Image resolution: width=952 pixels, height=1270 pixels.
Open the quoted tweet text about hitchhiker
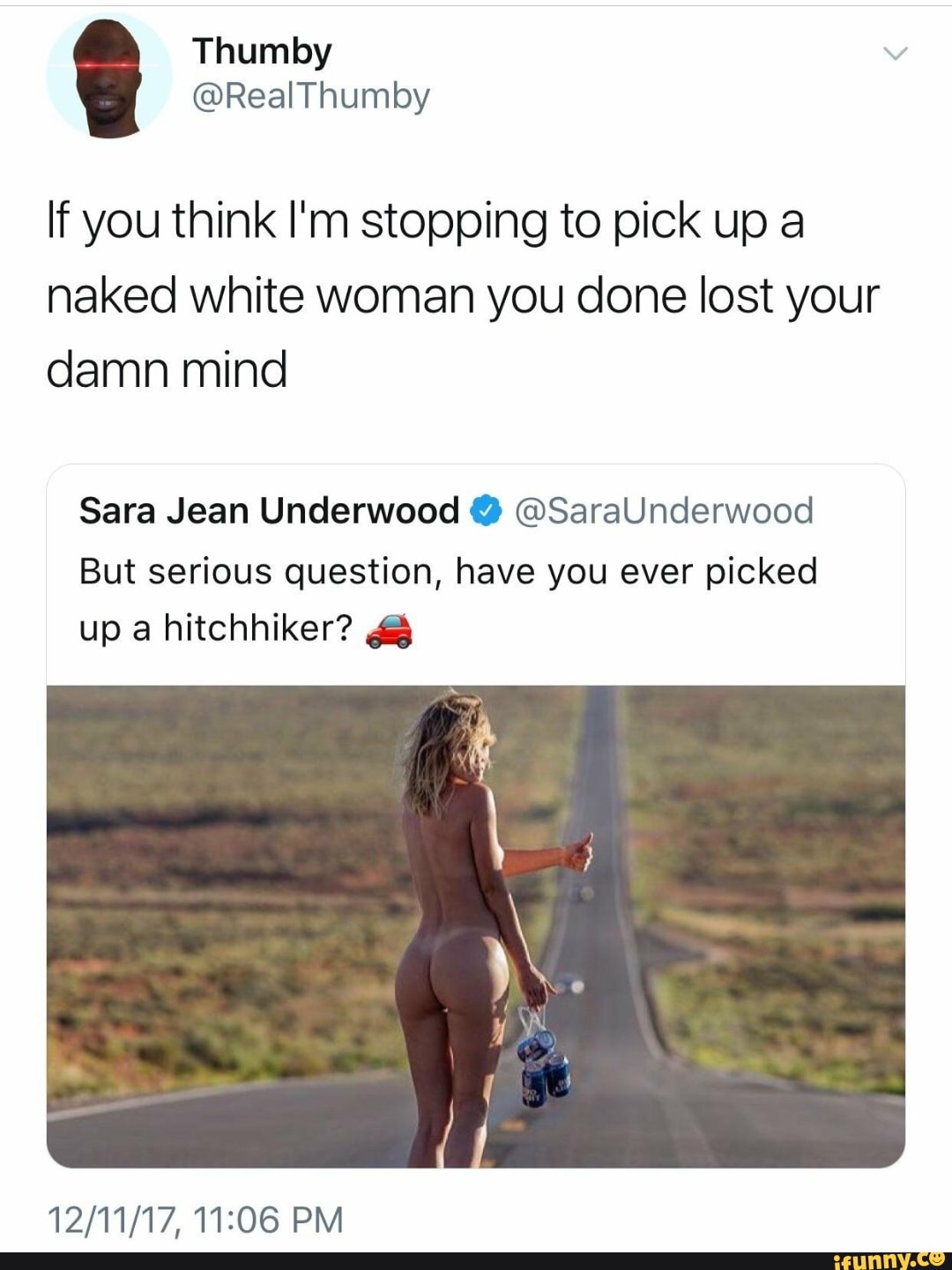coord(448,600)
